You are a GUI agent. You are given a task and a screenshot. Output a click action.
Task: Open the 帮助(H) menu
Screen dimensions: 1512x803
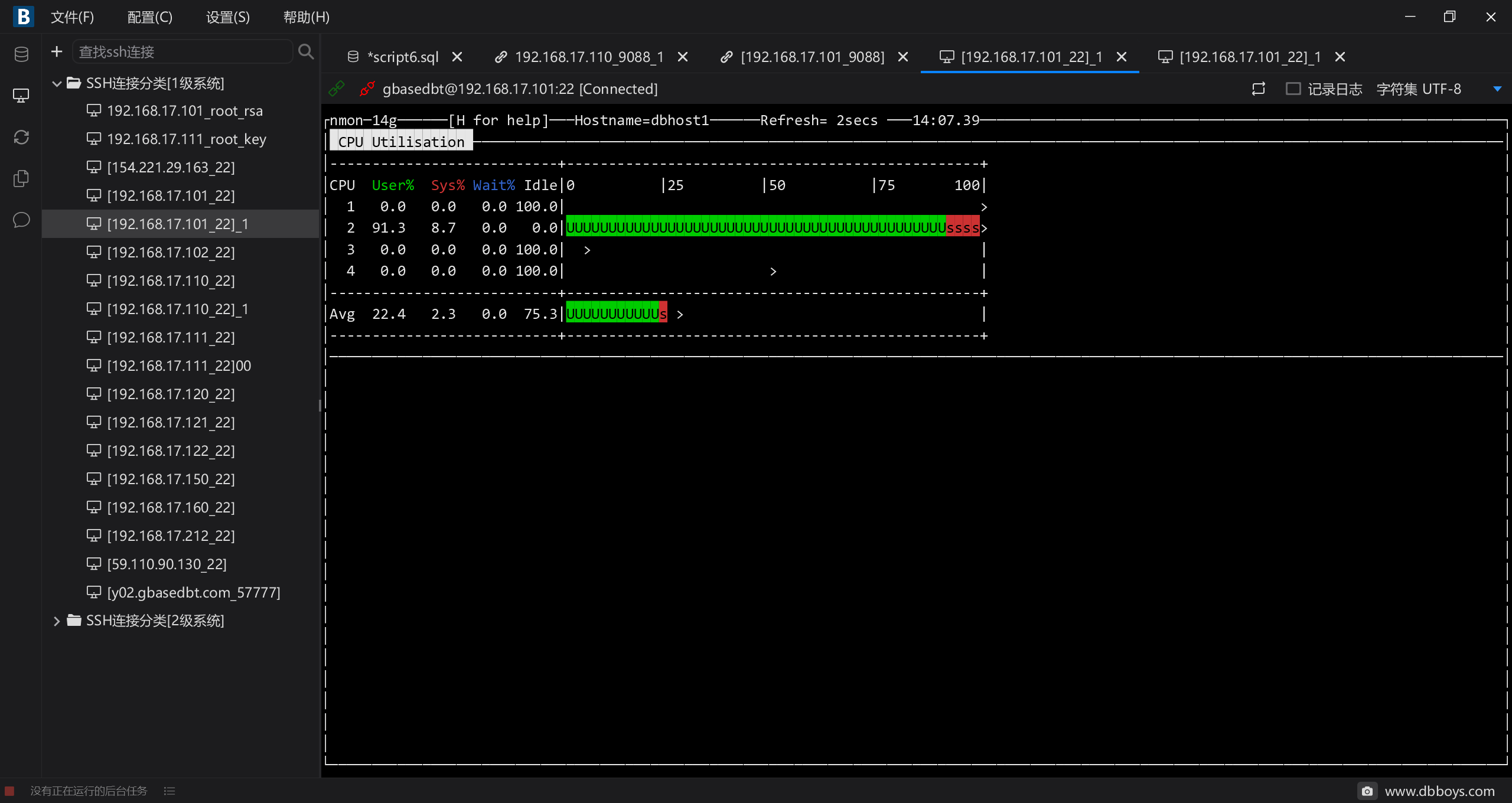pyautogui.click(x=307, y=17)
